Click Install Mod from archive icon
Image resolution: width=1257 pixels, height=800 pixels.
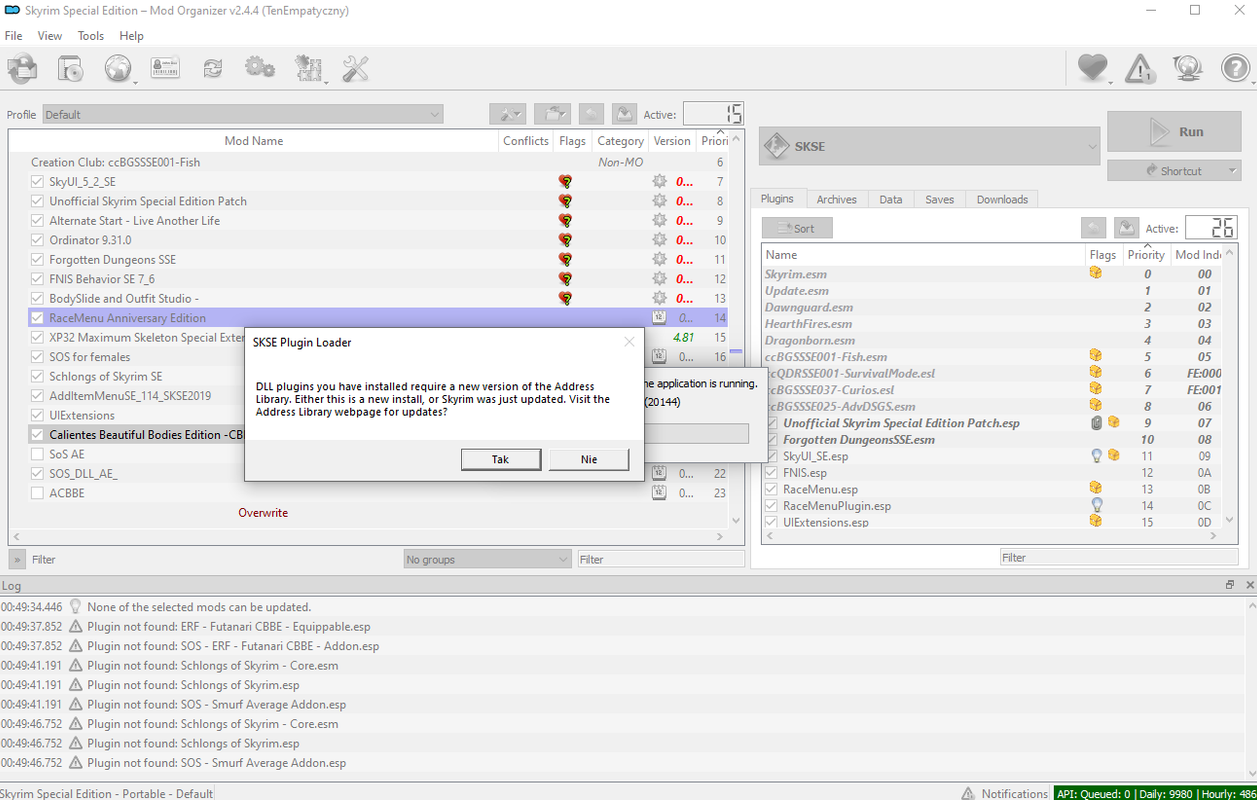click(70, 68)
